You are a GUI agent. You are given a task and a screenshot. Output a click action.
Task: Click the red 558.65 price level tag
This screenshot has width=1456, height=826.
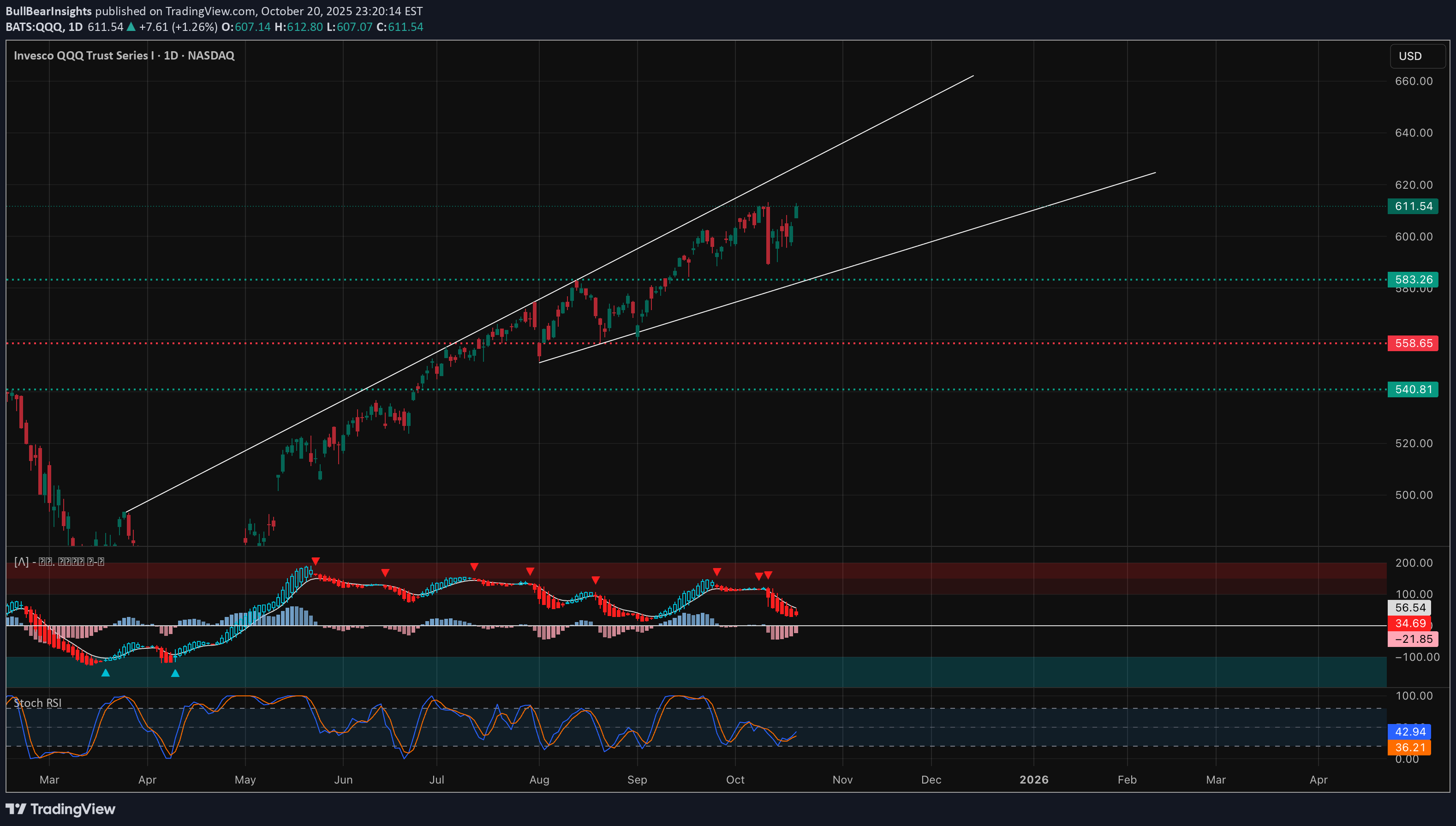click(x=1412, y=343)
